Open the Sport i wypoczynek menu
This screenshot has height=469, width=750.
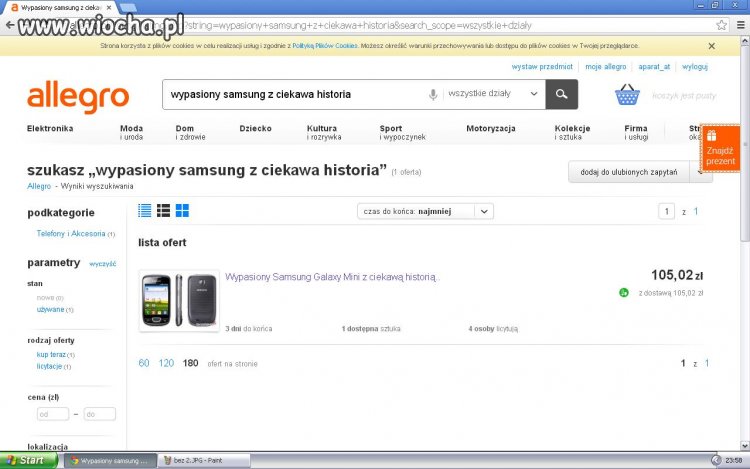pos(402,132)
